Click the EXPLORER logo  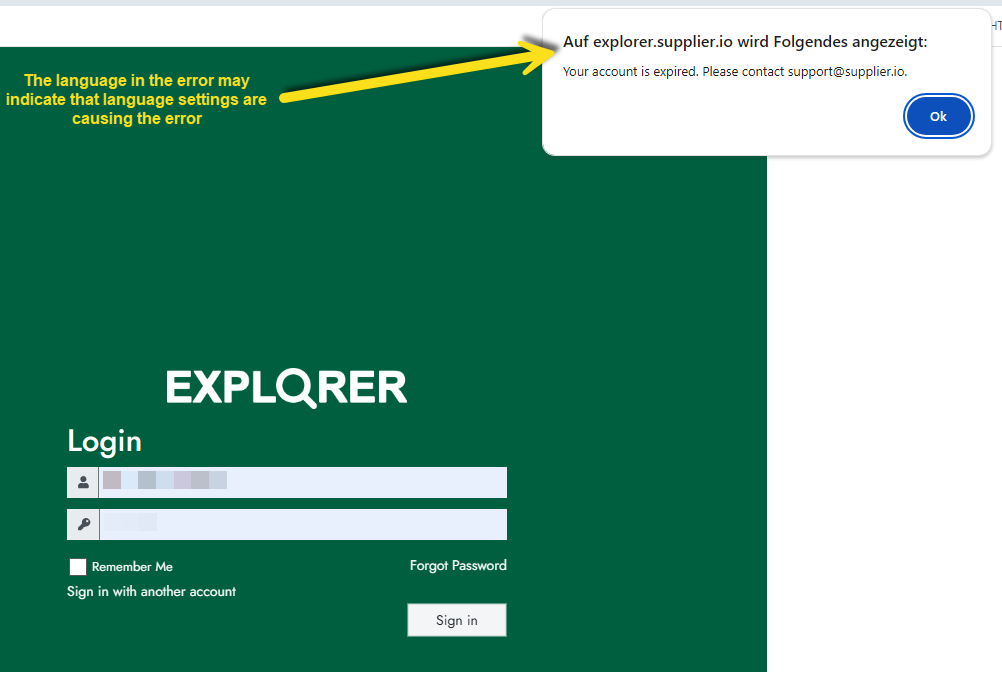click(x=286, y=387)
